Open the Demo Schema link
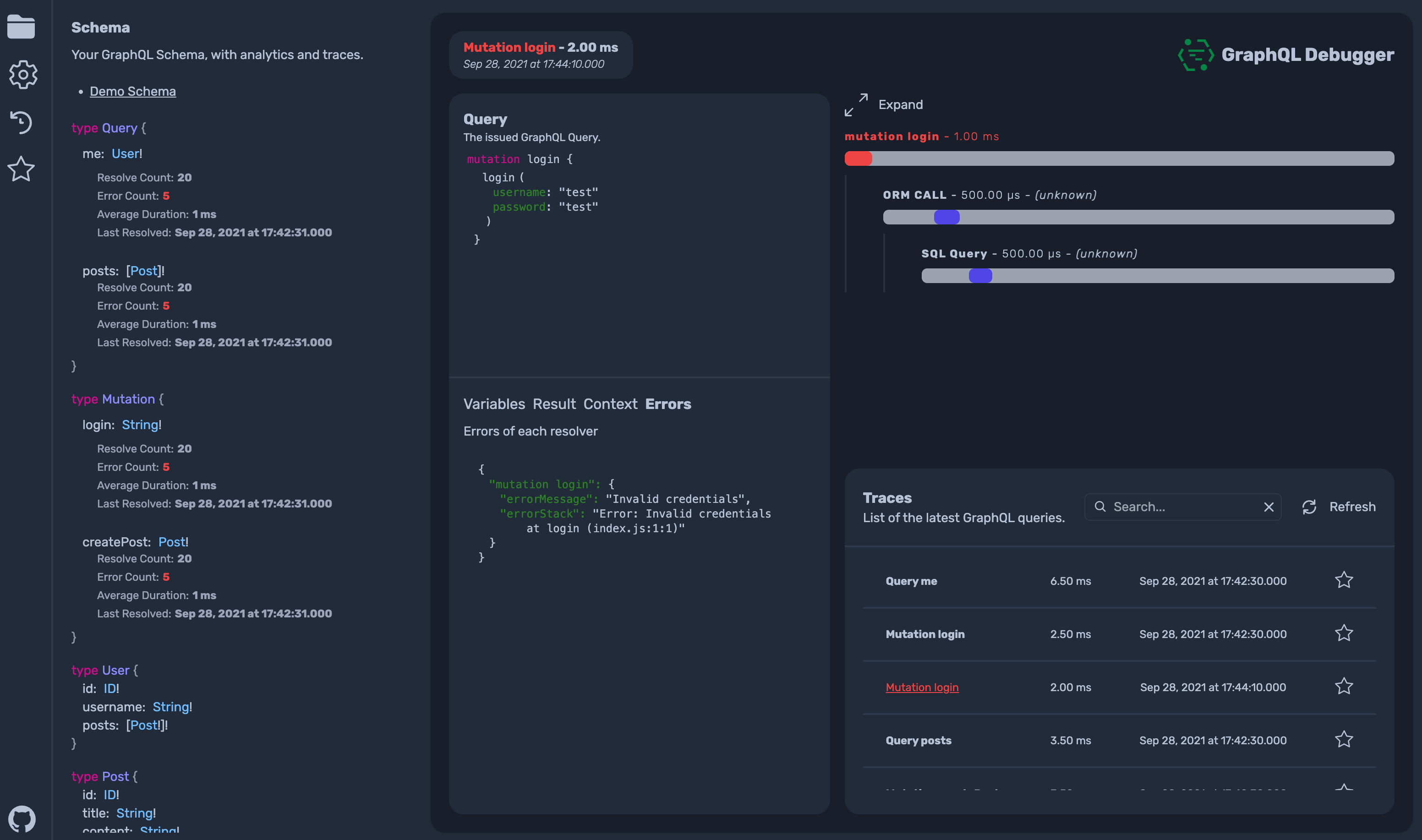The image size is (1422, 840). pos(132,92)
